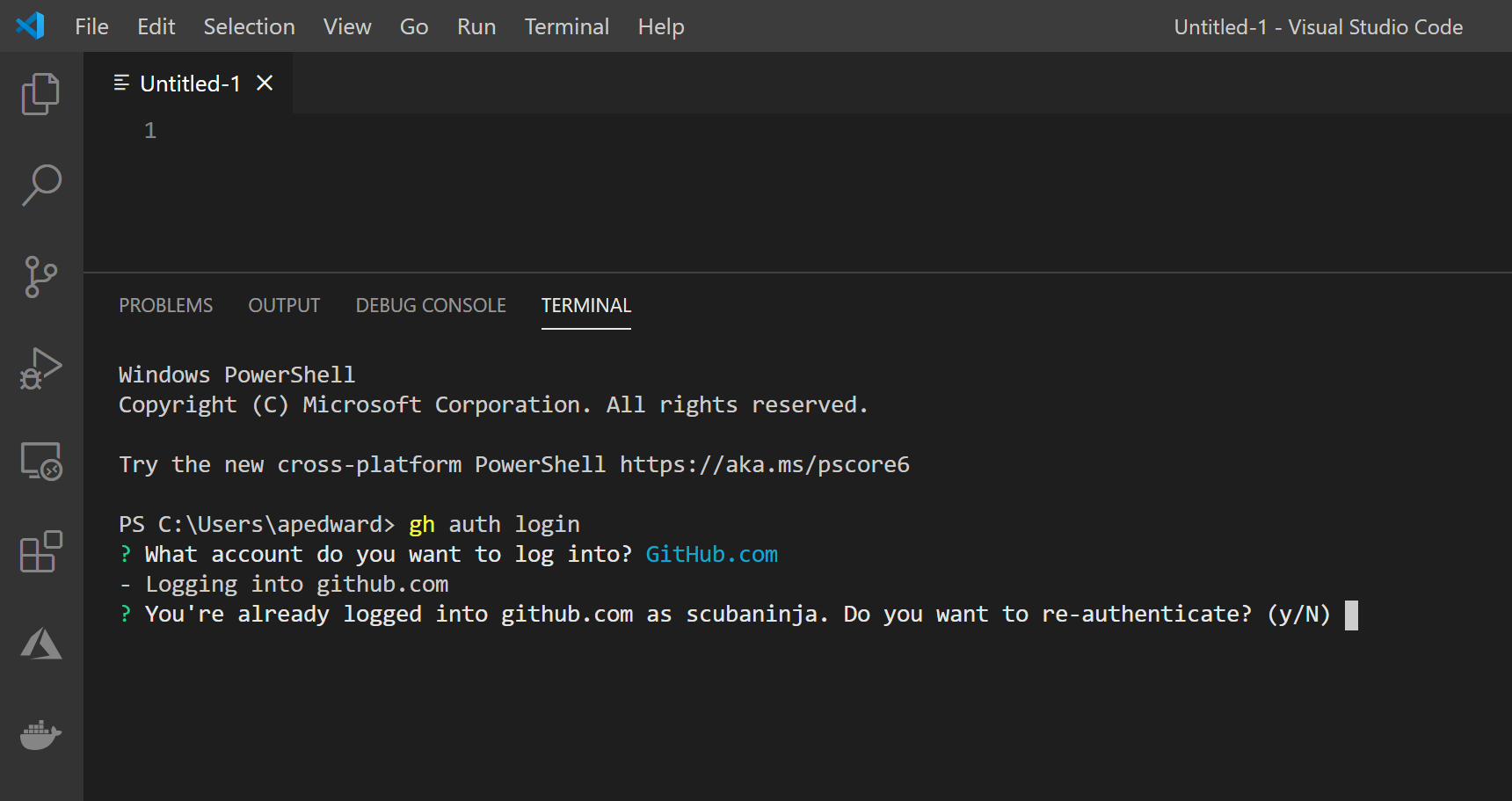Screen dimensions: 1512x801
Task: Click the 'Windows PowerShell' terminal header line
Action: click(236, 375)
